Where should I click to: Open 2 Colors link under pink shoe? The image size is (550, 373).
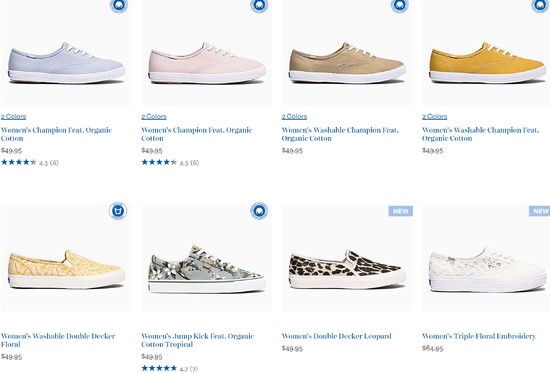(x=154, y=116)
